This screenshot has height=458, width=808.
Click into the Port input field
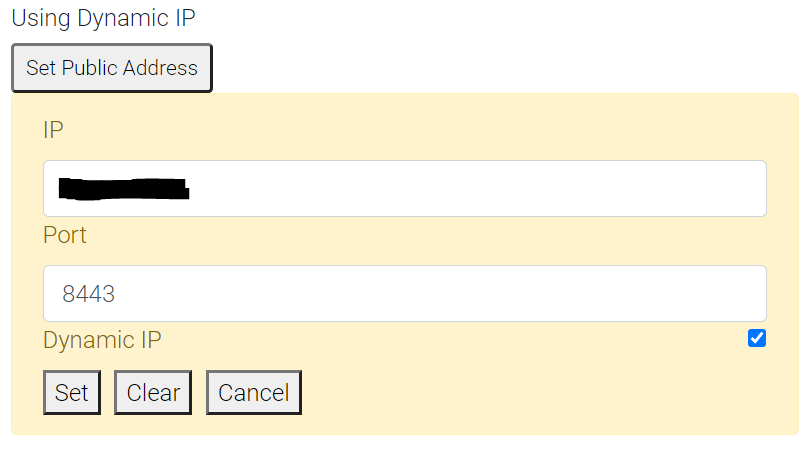(x=404, y=293)
